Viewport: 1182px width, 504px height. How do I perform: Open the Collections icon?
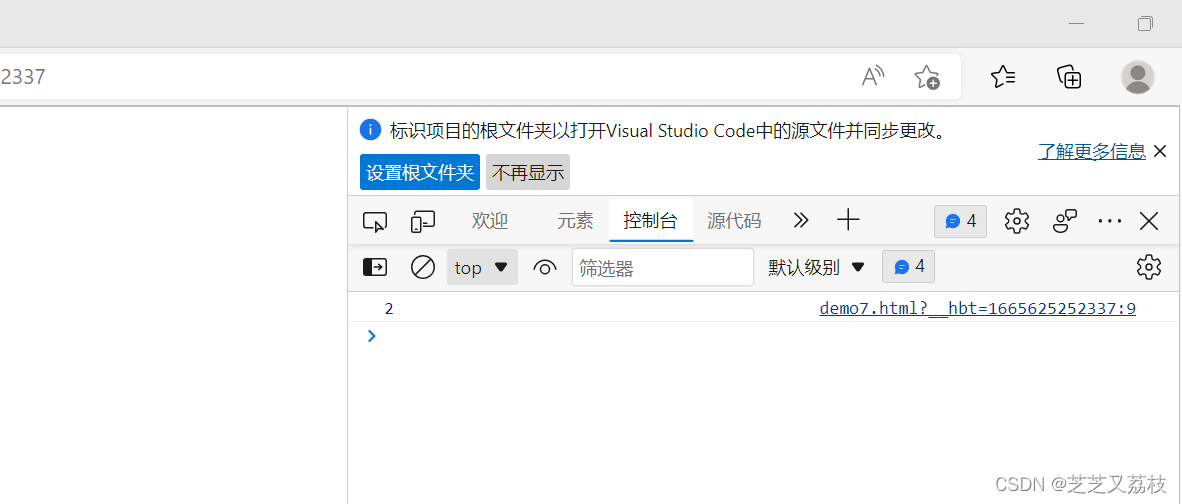pyautogui.click(x=1070, y=76)
